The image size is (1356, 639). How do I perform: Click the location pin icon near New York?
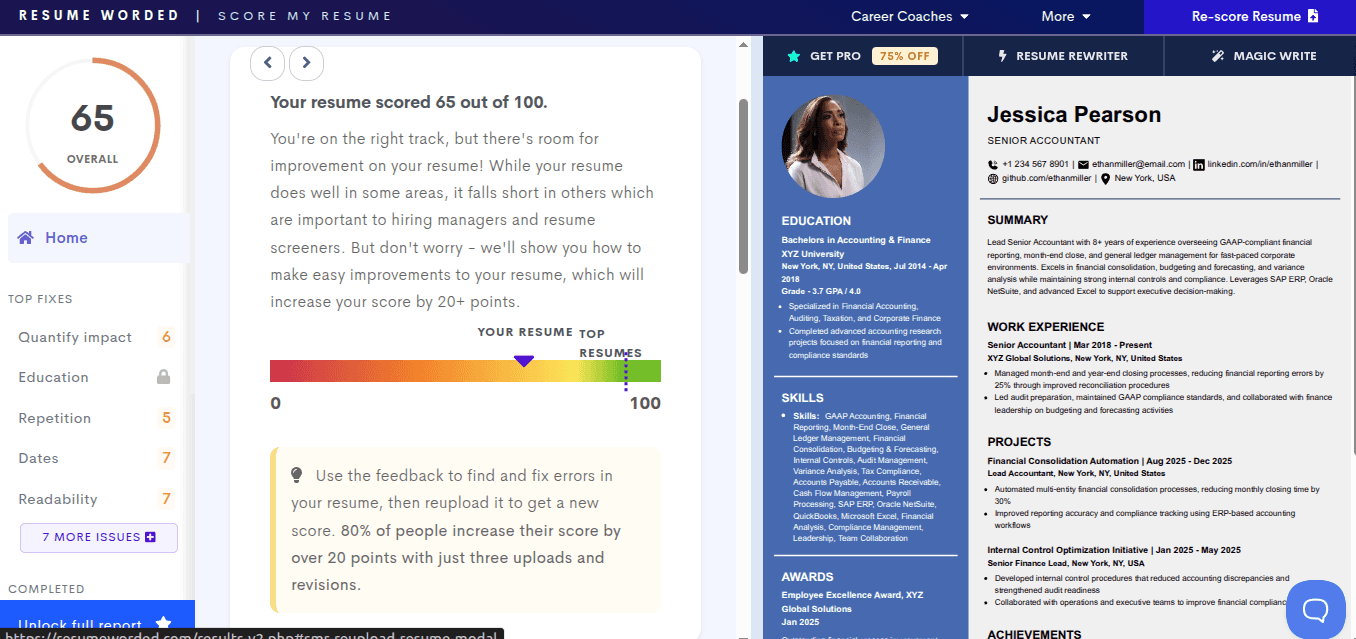pos(1105,178)
